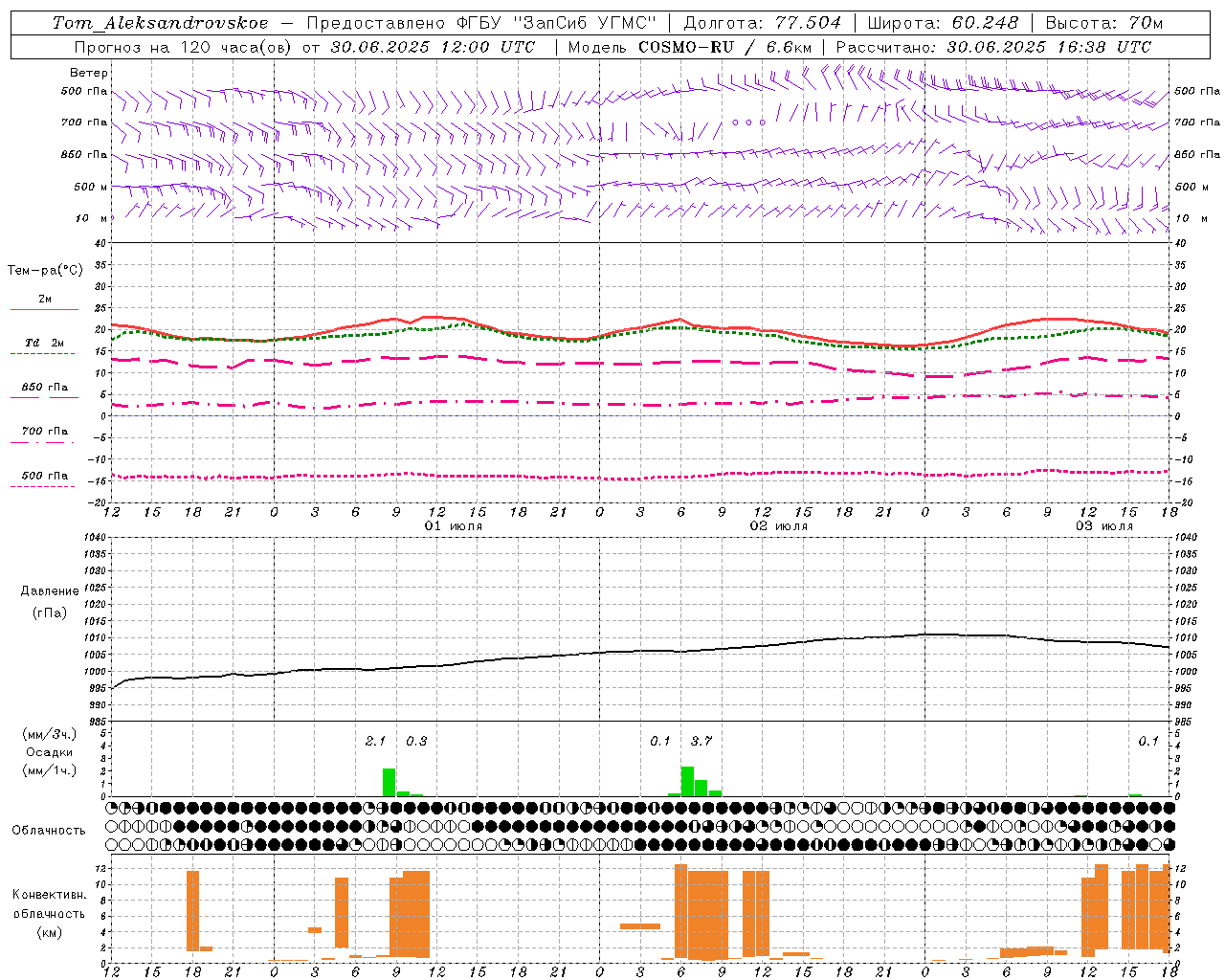1225x980 pixels.
Task: Click the 'Высота: 70м' elevation text
Action: point(1103,23)
